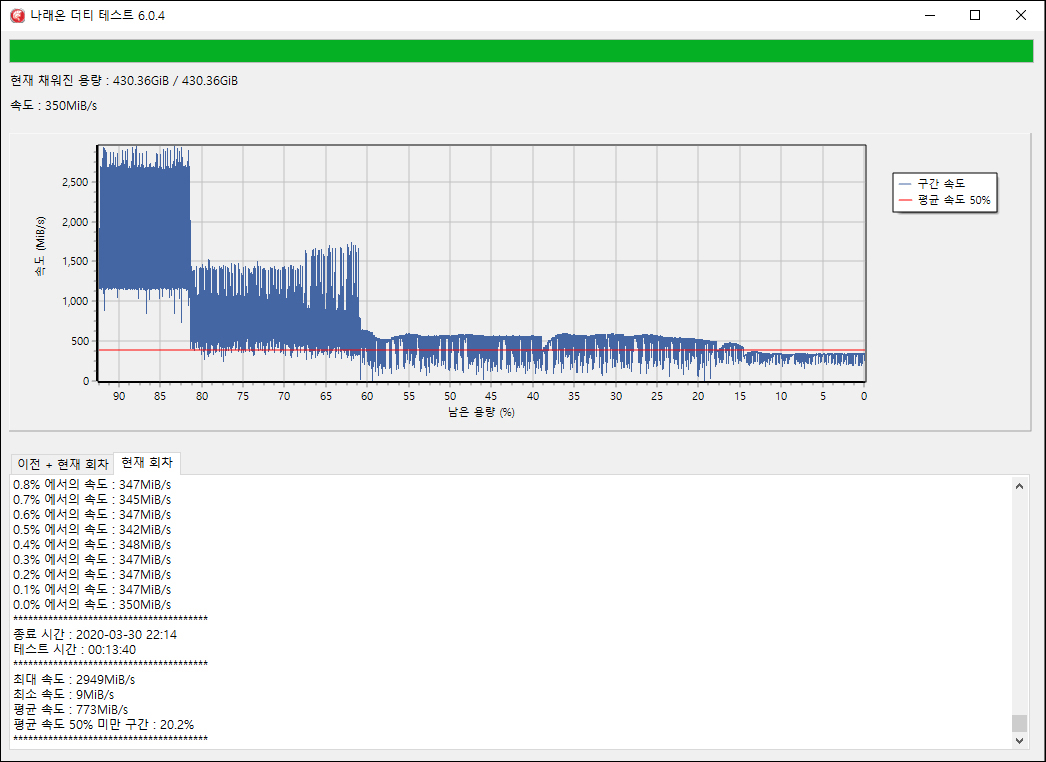This screenshot has height=762, width=1046.
Task: Select the 현재 회차 tab
Action: [x=147, y=462]
